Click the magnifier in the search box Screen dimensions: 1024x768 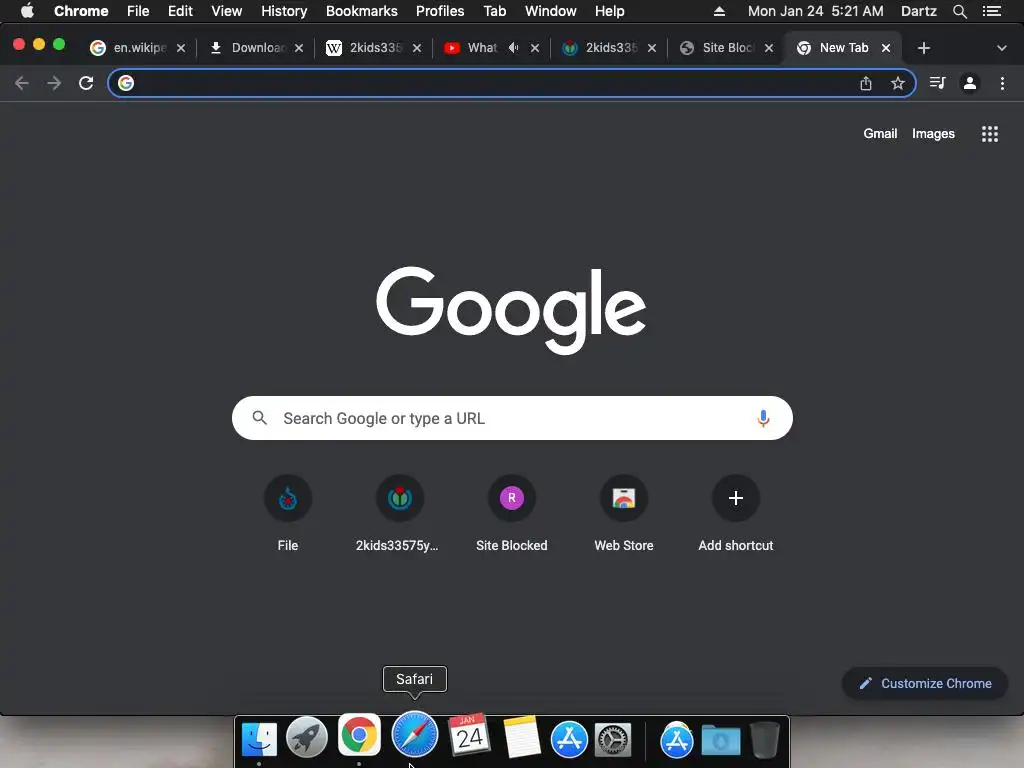point(260,418)
